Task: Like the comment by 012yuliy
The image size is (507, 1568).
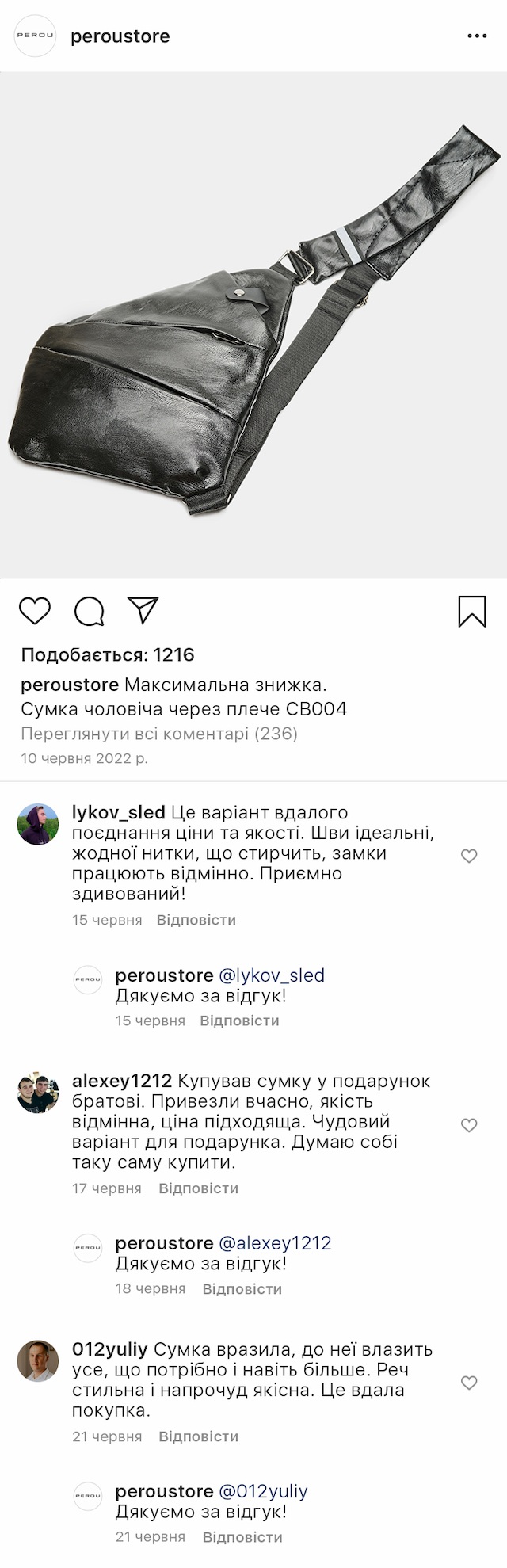Action: [x=469, y=1383]
